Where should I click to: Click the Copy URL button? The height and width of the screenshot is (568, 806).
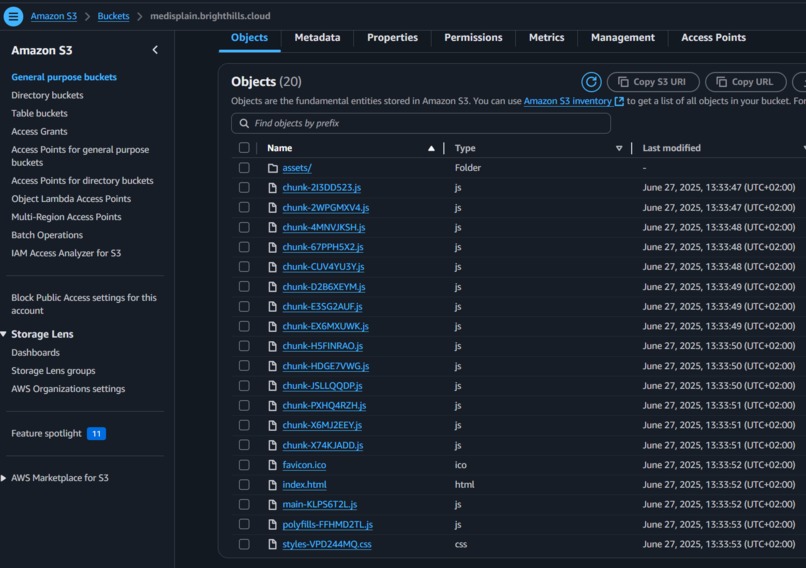click(x=746, y=82)
